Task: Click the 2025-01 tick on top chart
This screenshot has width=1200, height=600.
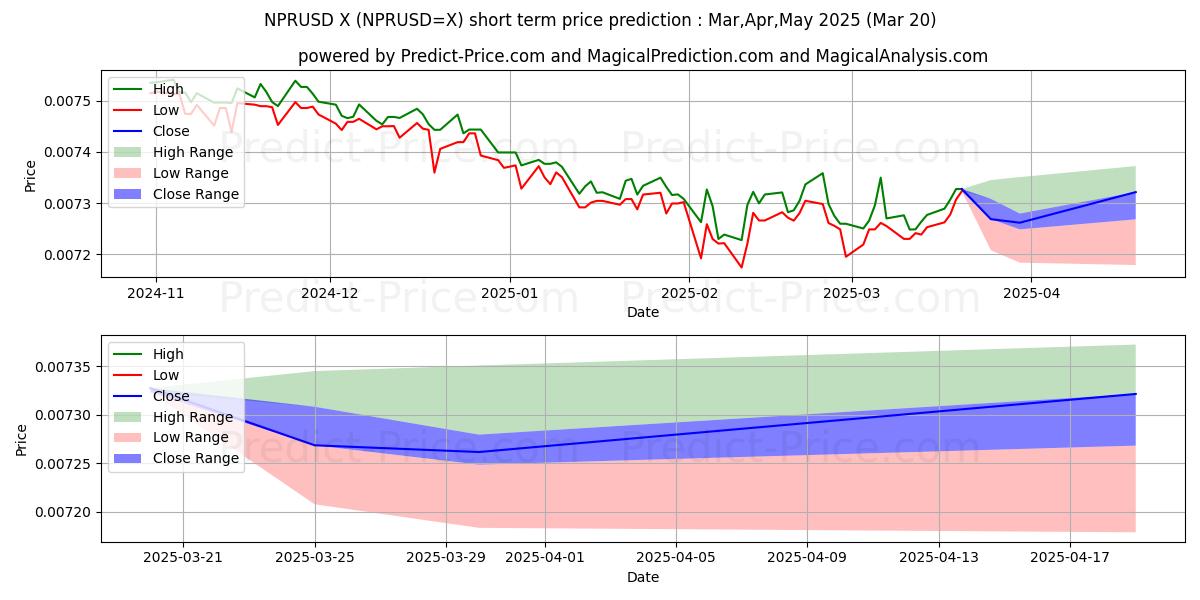Action: (510, 294)
